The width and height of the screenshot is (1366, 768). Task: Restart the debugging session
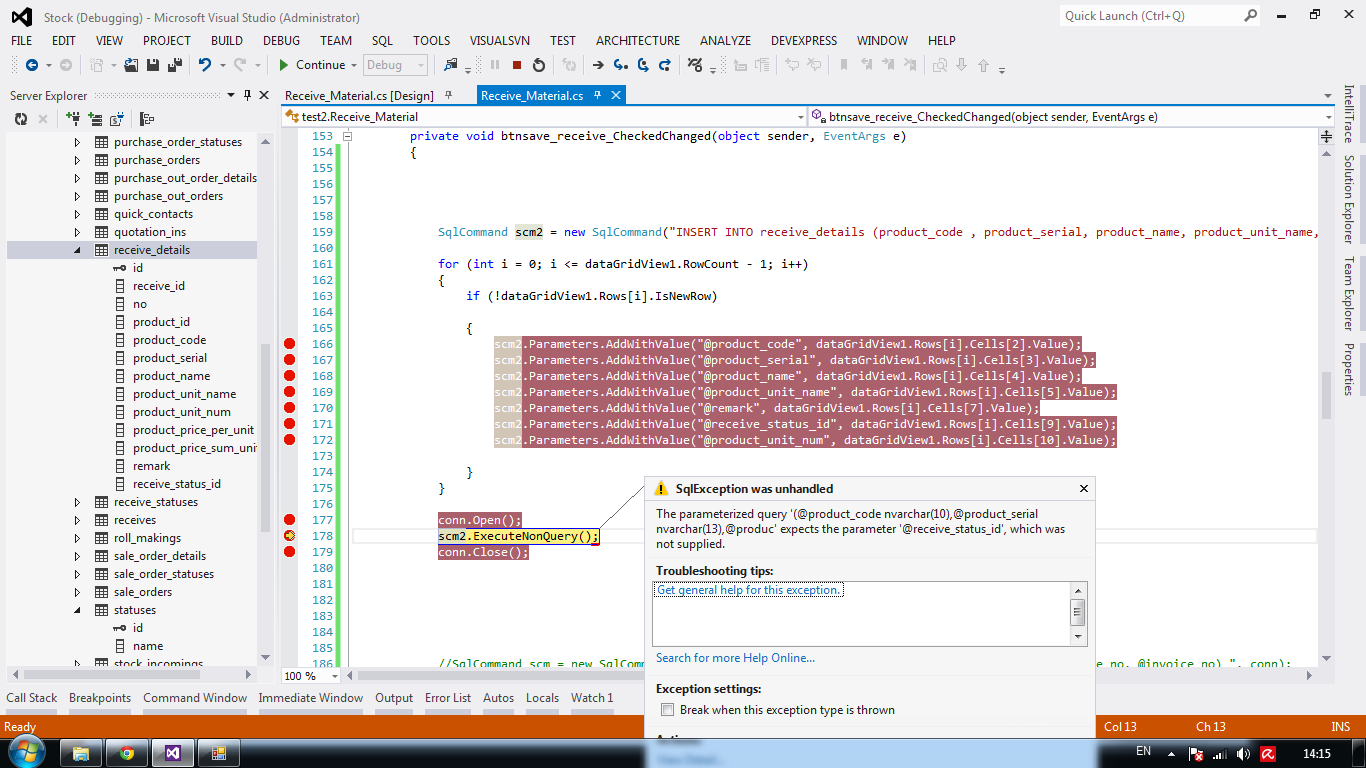[x=539, y=65]
